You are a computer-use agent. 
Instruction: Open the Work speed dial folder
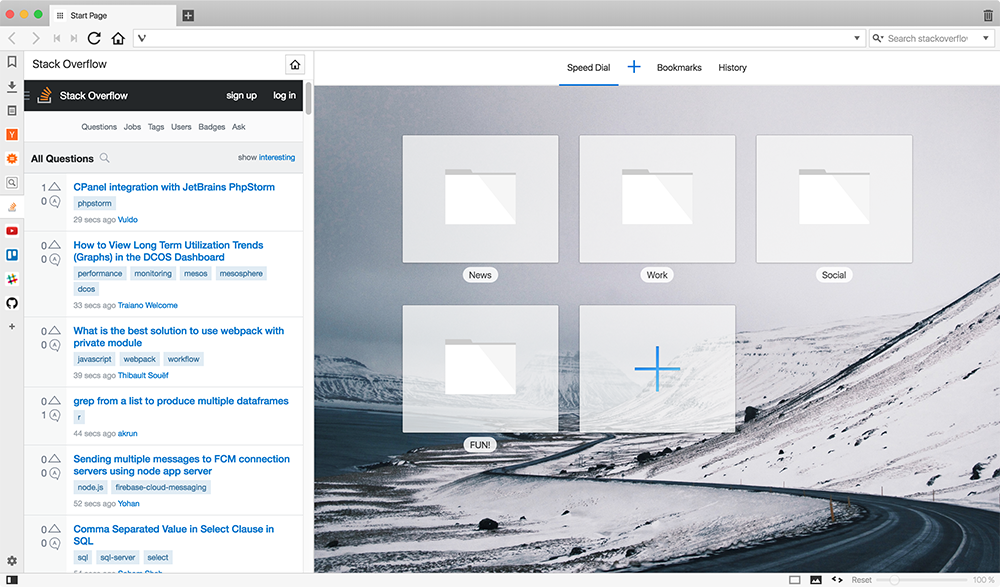(x=657, y=199)
